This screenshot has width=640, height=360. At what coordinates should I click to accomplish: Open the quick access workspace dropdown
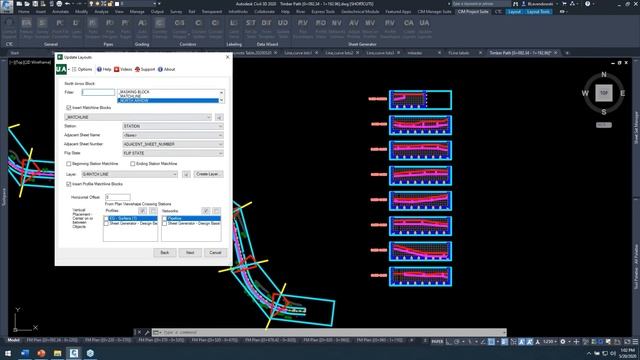(139, 4)
